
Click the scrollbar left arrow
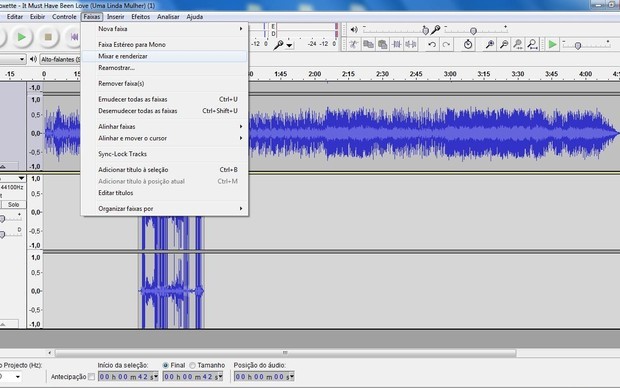(49, 352)
